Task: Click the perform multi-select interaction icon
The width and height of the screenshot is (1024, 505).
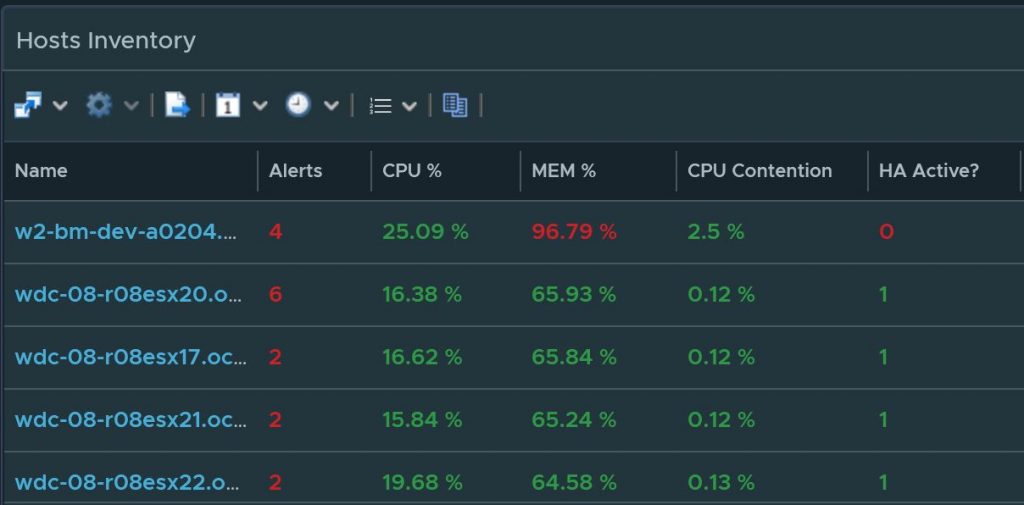Action: coord(27,105)
